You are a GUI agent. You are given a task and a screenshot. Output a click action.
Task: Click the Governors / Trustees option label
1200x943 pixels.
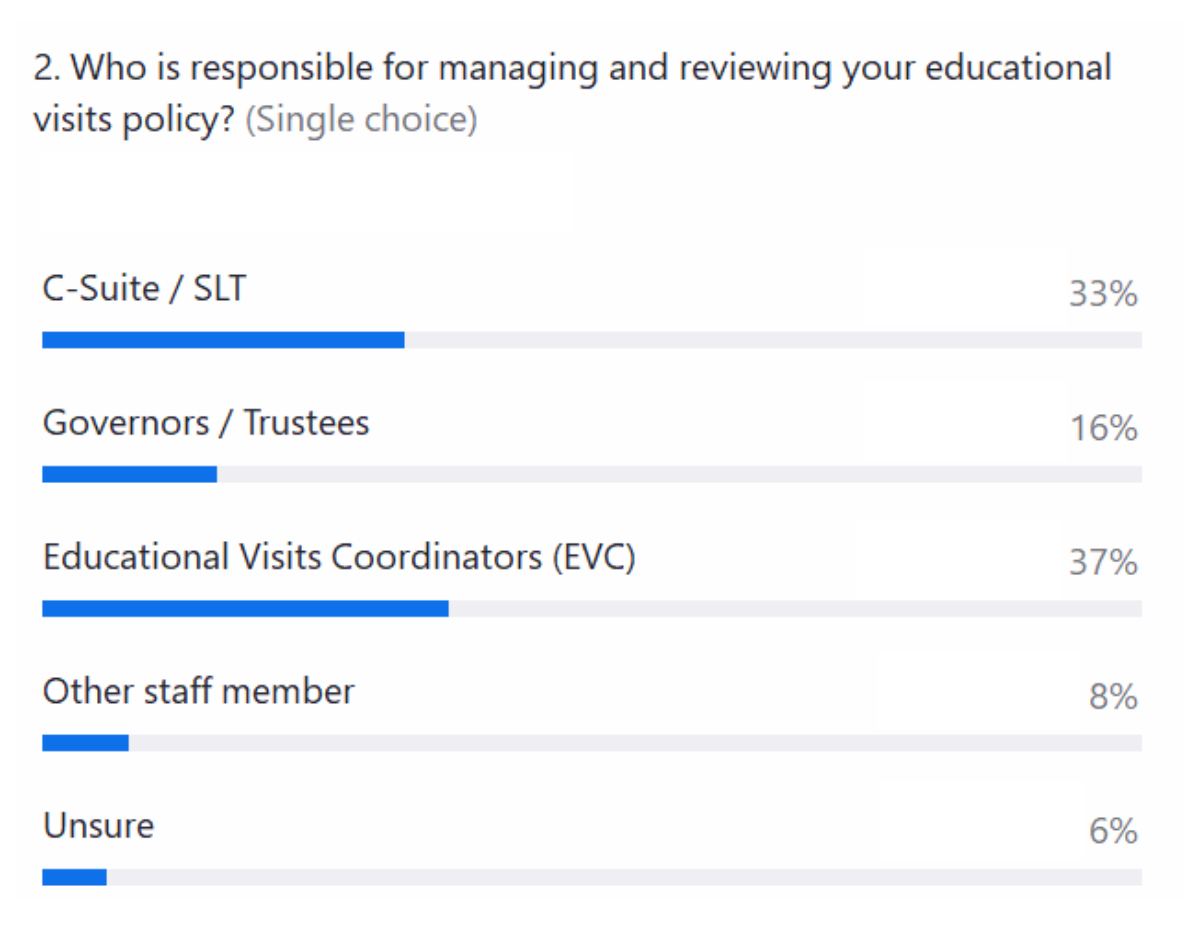click(206, 423)
